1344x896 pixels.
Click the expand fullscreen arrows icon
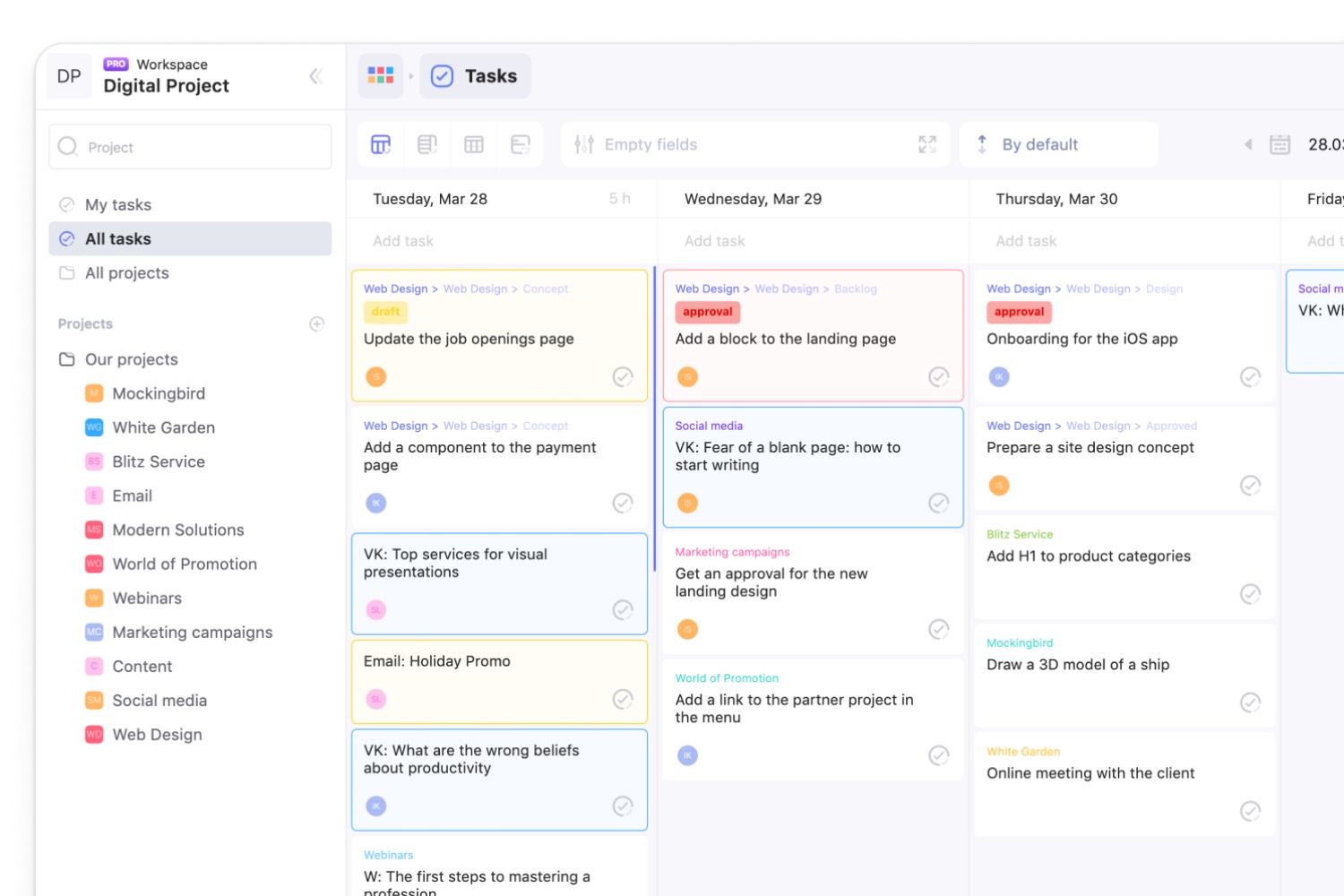pyautogui.click(x=927, y=144)
